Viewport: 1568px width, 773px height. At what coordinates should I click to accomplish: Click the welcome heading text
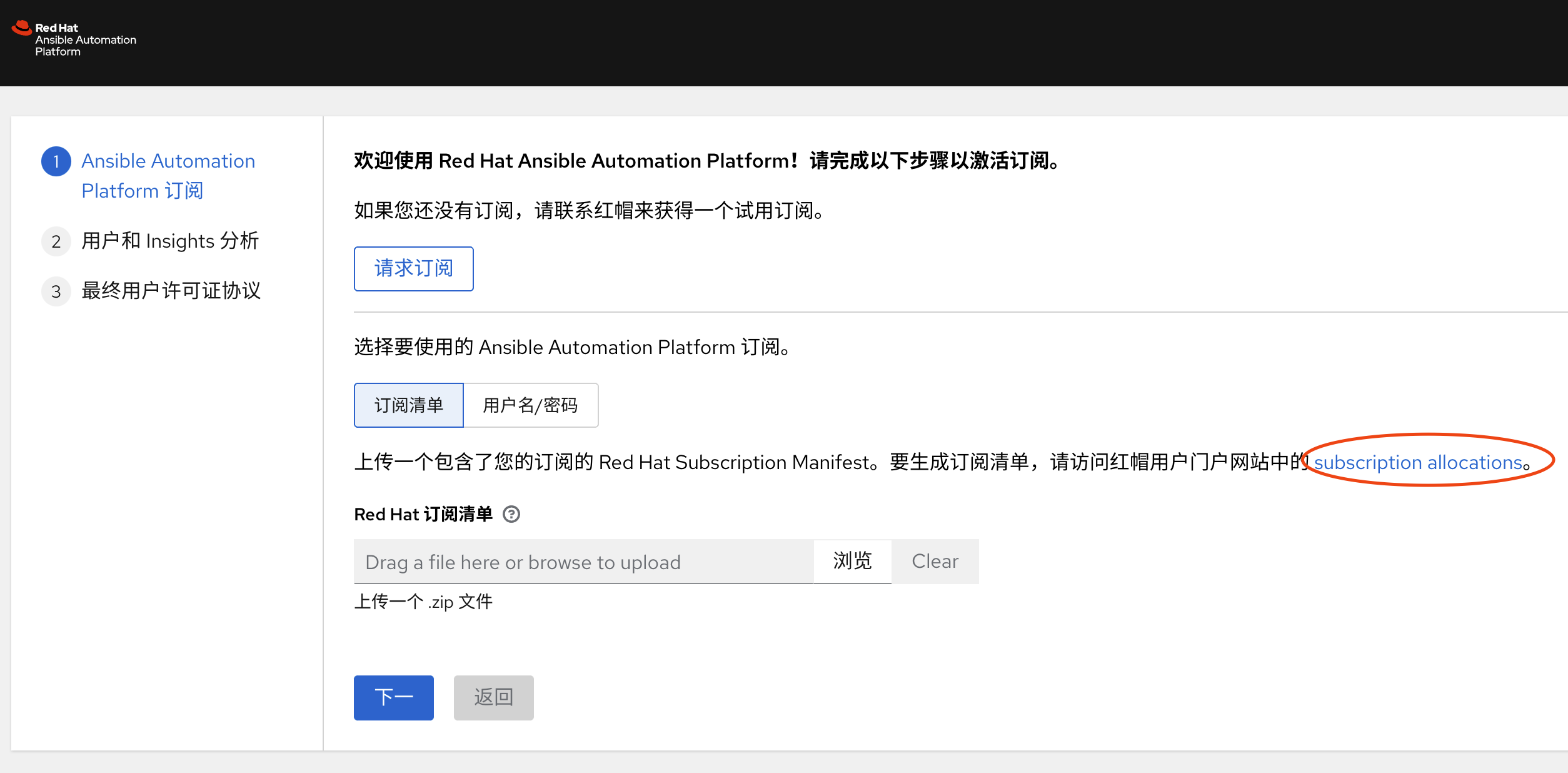706,161
